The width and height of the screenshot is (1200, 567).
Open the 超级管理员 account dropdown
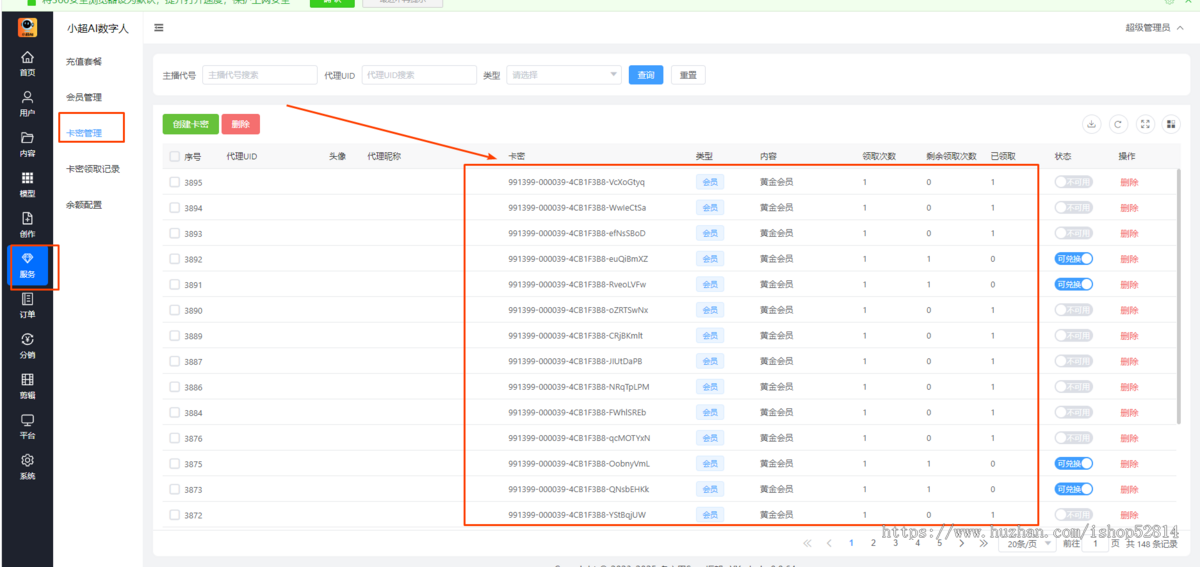click(x=1152, y=28)
